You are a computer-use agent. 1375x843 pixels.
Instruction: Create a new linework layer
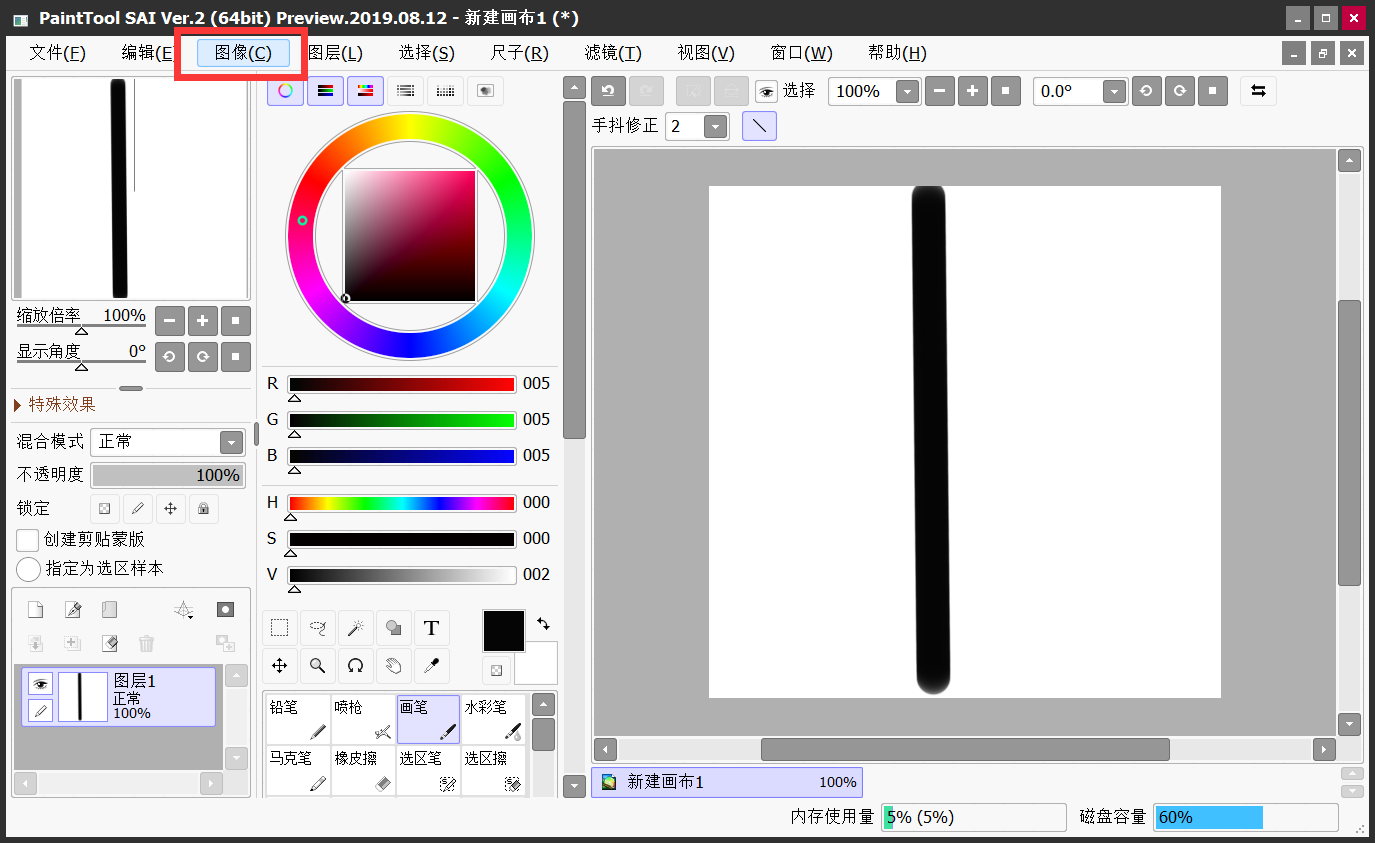point(73,610)
